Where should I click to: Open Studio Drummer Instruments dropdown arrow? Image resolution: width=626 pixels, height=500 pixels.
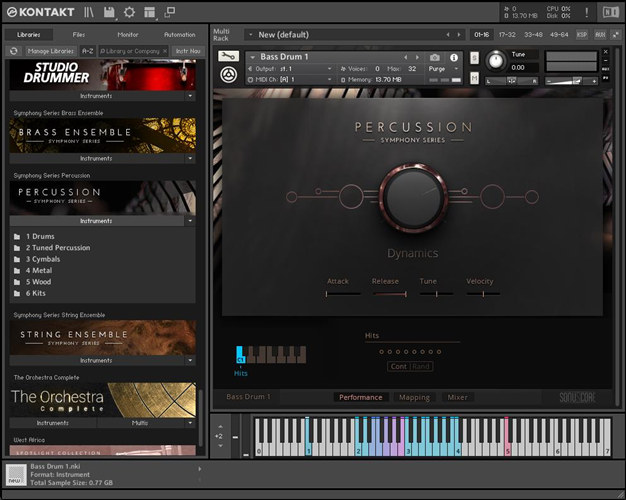pyautogui.click(x=190, y=96)
